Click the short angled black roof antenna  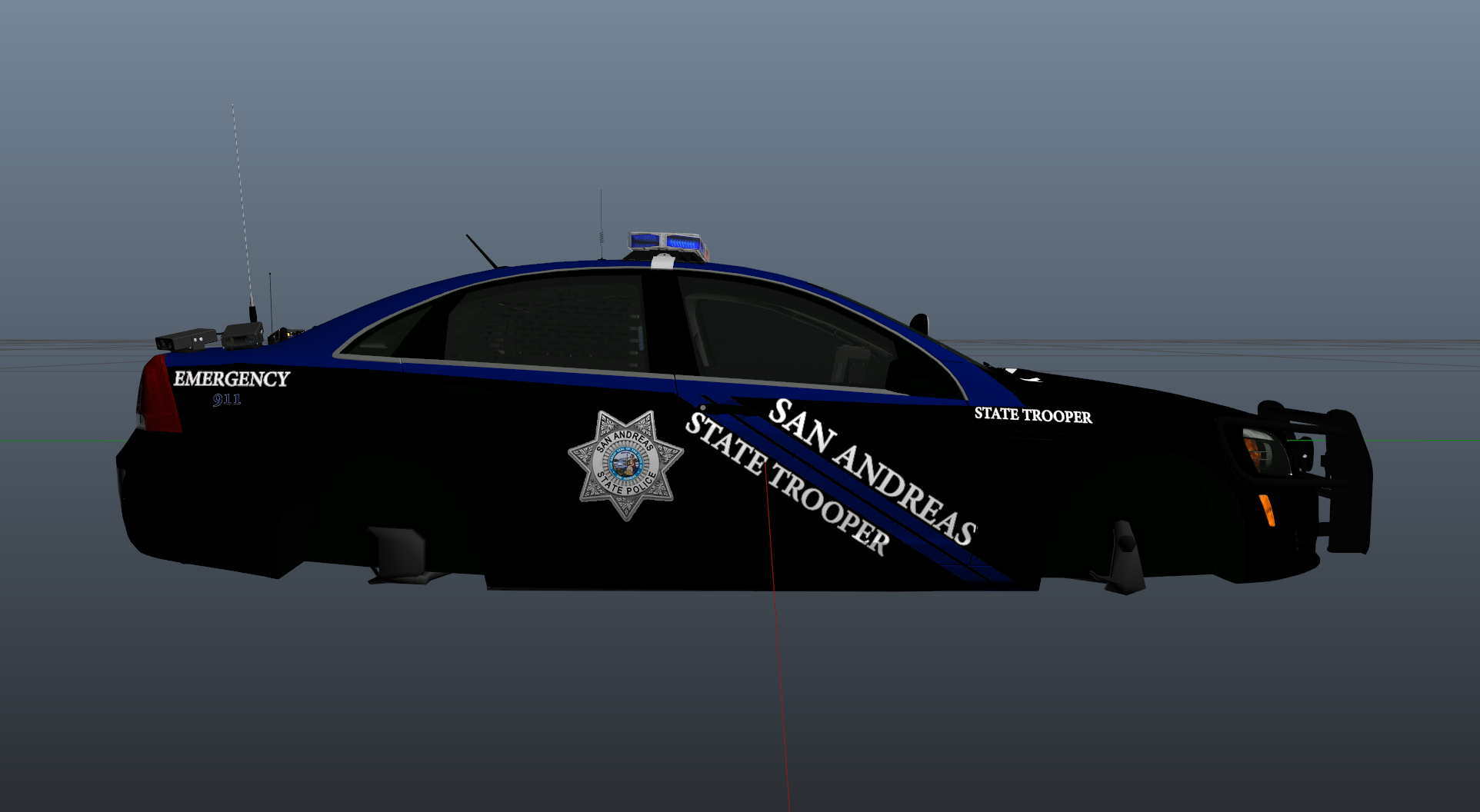coord(482,251)
